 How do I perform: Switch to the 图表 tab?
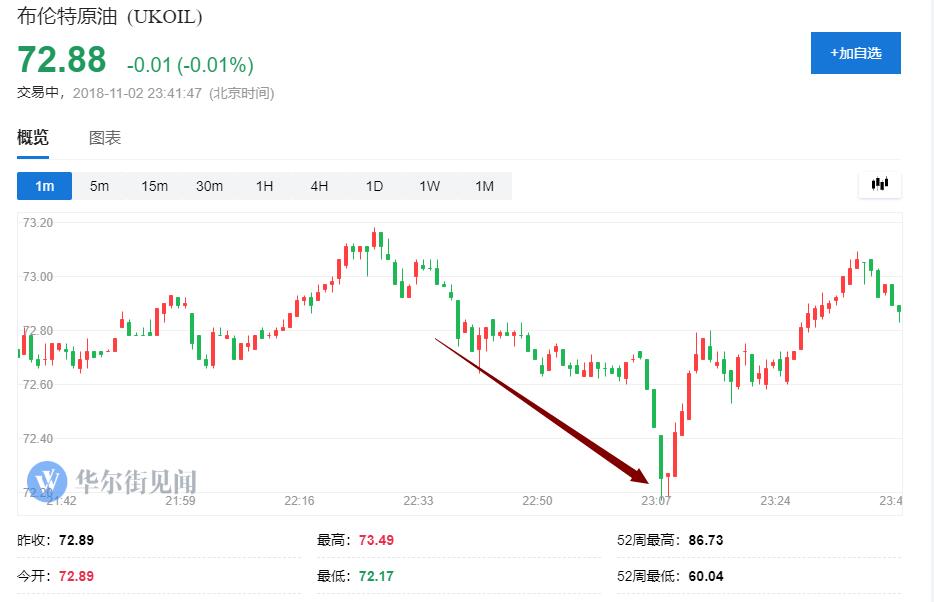(x=105, y=138)
